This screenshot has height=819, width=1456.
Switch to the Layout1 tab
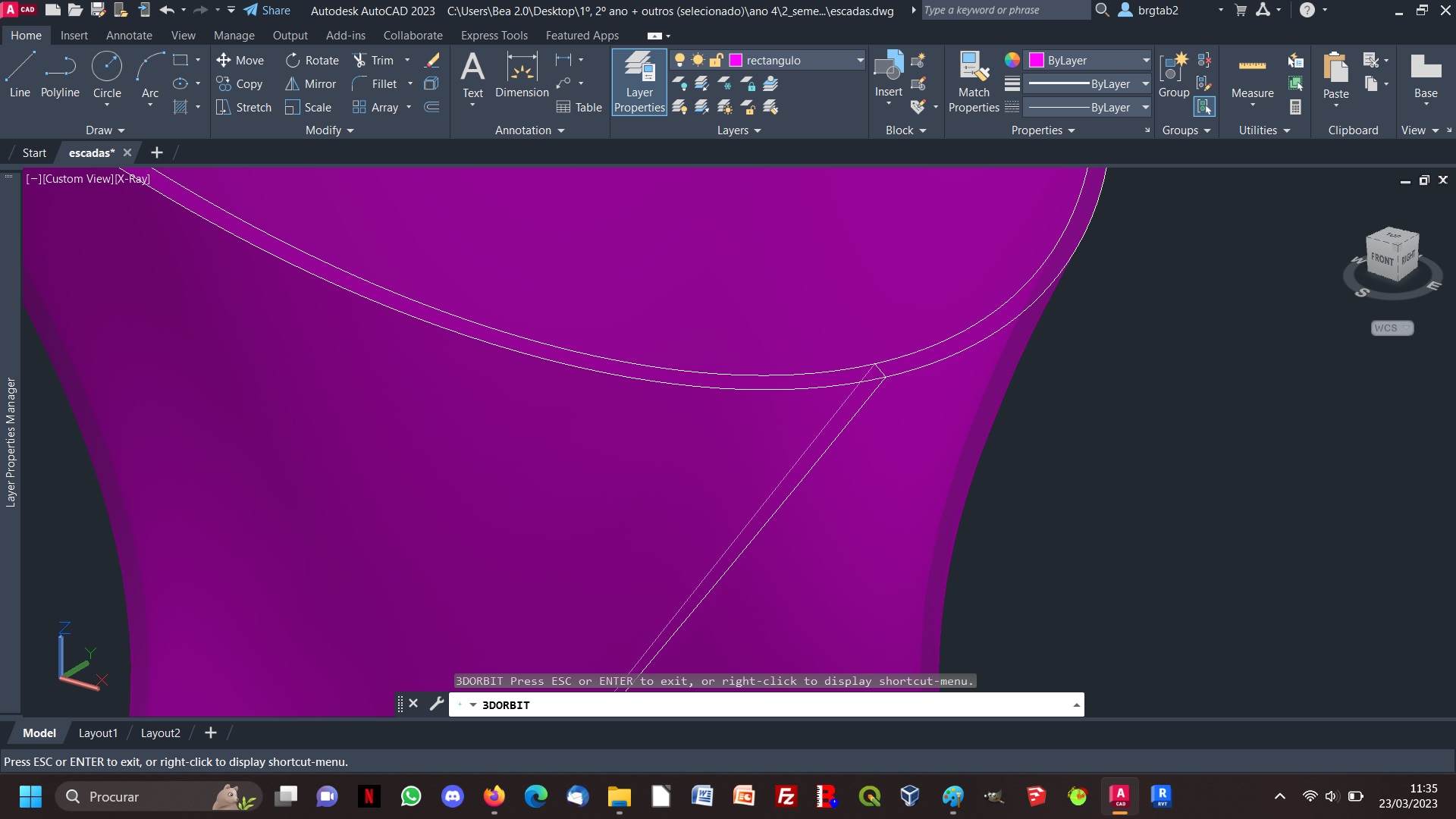(98, 733)
